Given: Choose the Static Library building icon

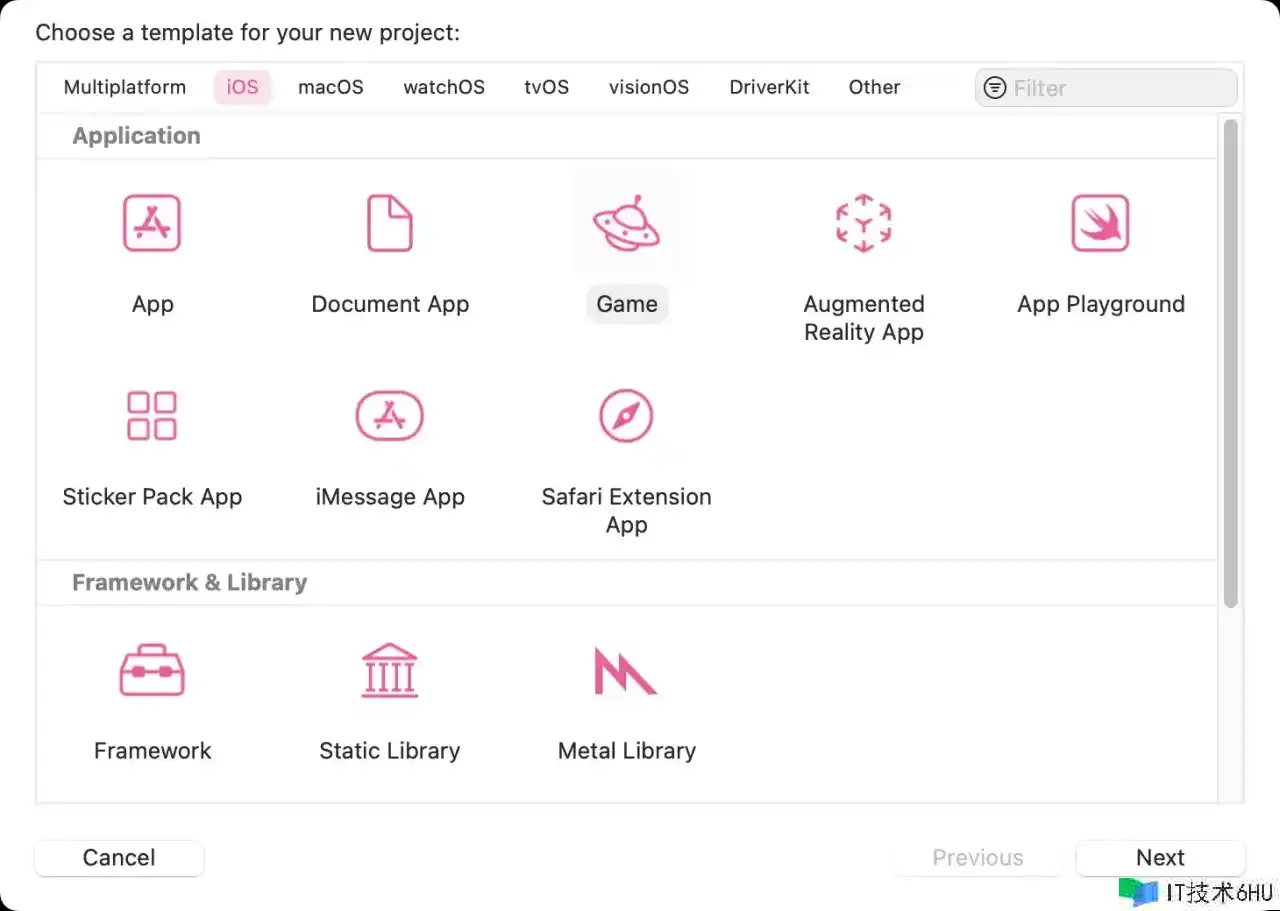Looking at the screenshot, I should (x=390, y=670).
